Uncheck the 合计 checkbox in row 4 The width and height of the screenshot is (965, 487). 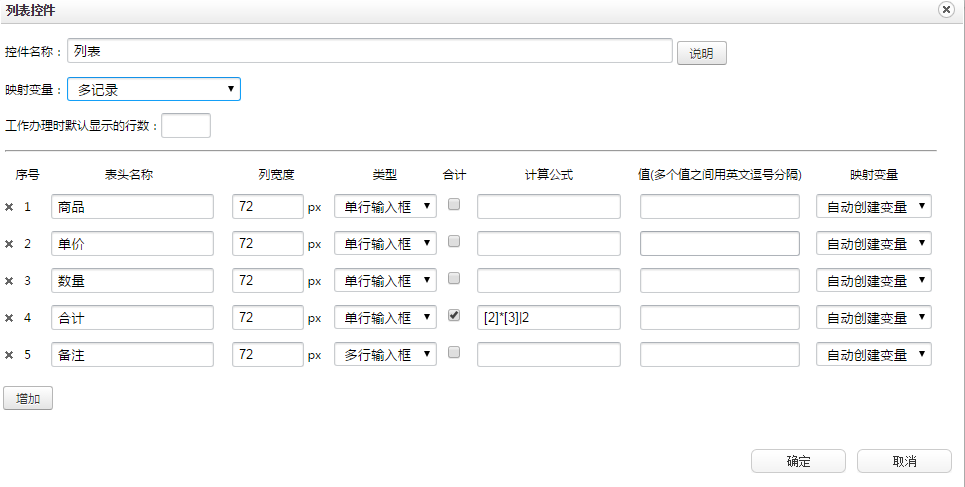(x=454, y=315)
